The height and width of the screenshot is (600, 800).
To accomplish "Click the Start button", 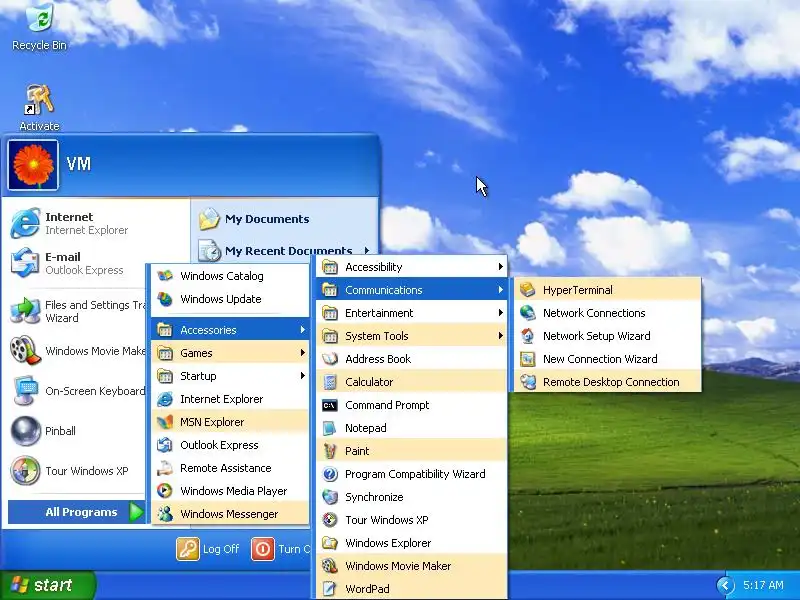I will (x=47, y=585).
